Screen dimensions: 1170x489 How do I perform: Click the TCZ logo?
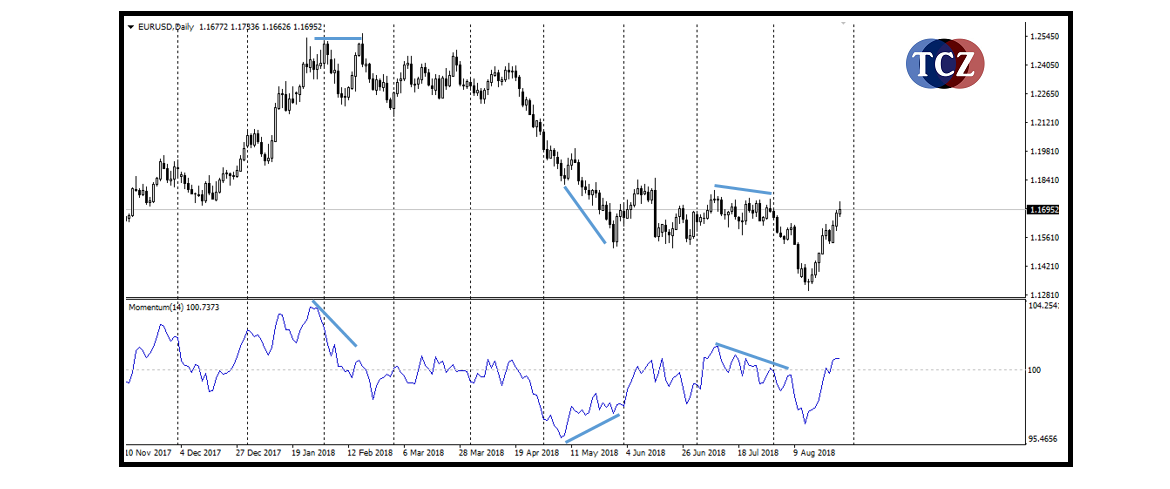[945, 64]
